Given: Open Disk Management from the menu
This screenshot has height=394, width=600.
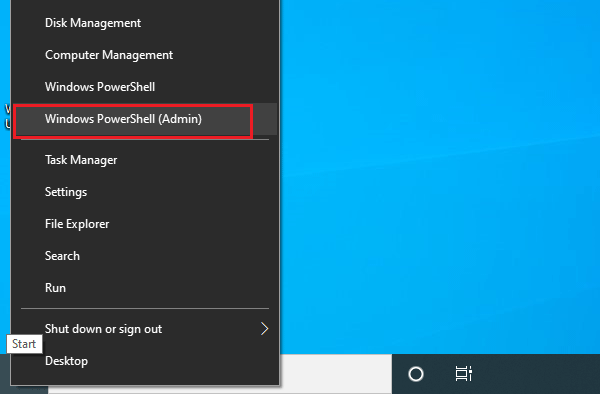Looking at the screenshot, I should [x=145, y=23].
